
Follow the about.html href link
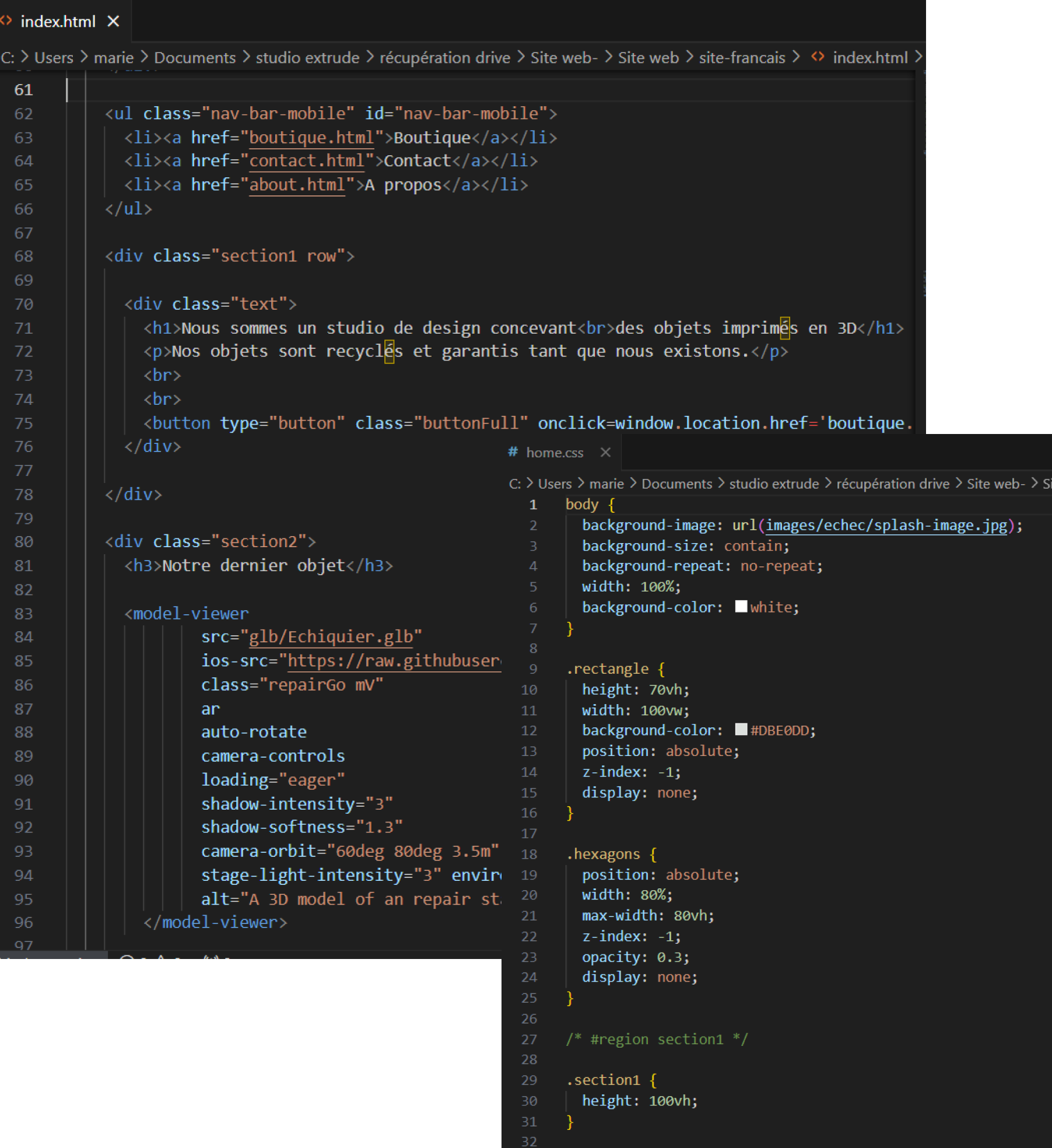[x=297, y=185]
